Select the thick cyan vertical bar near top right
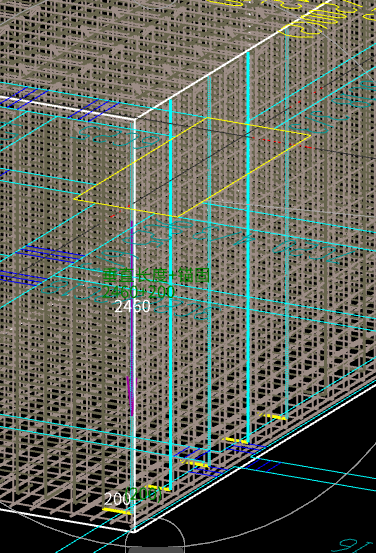The width and height of the screenshot is (376, 553). 248,247
